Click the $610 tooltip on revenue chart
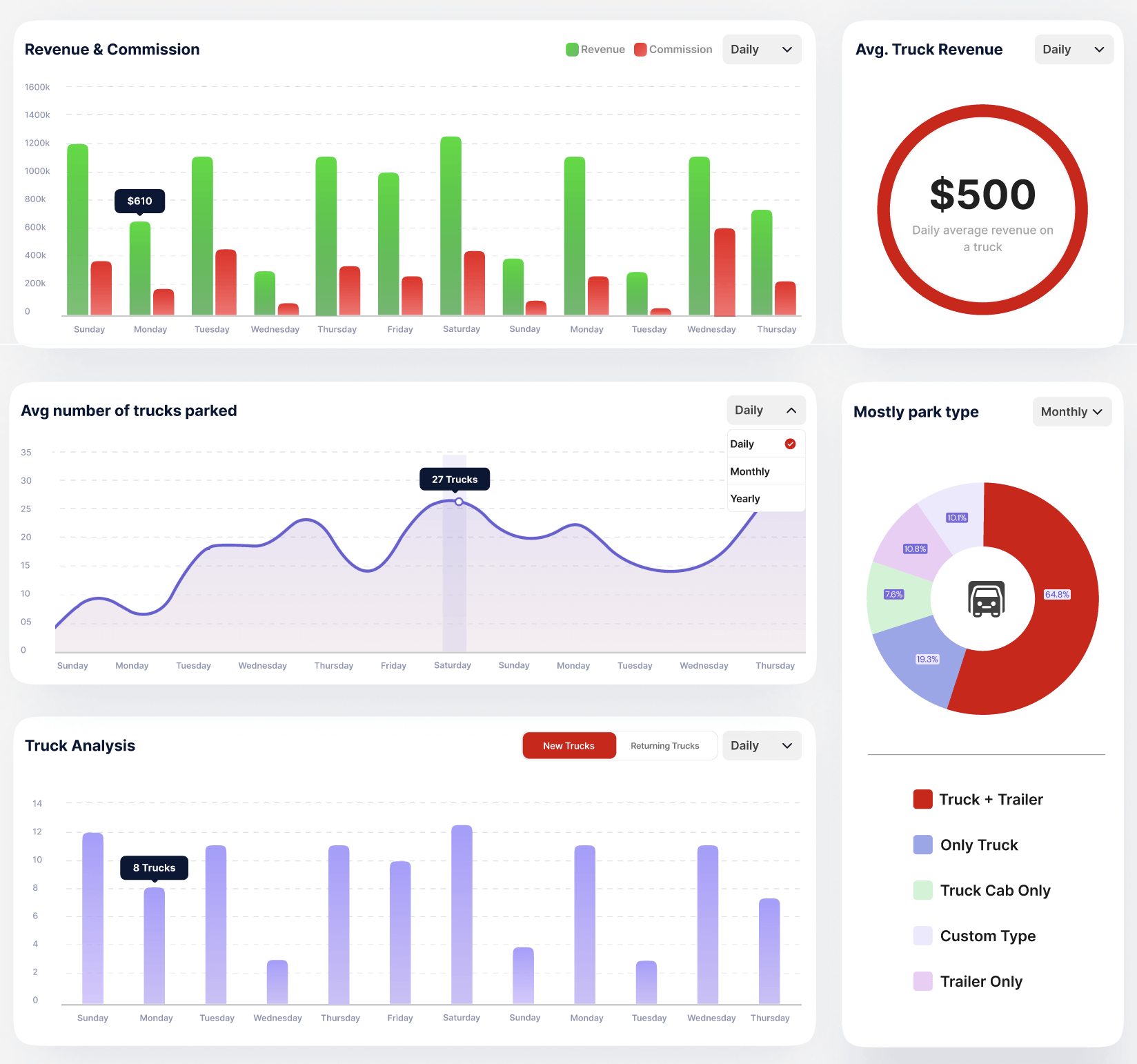Viewport: 1137px width, 1064px height. tap(139, 201)
